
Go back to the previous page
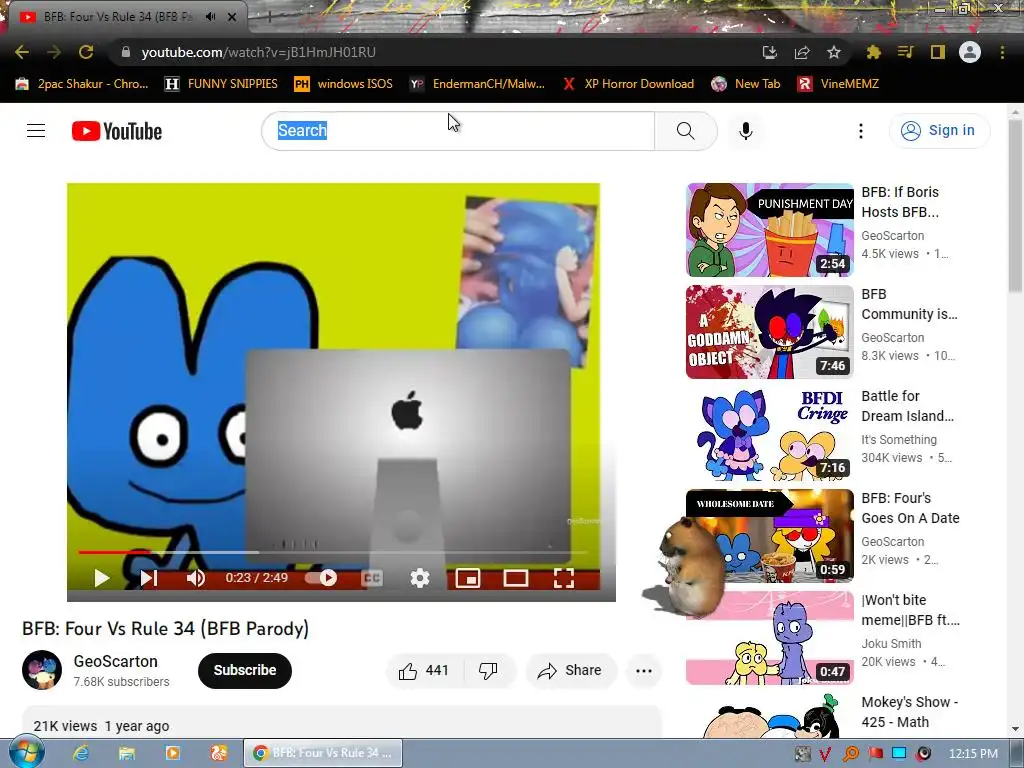pyautogui.click(x=22, y=52)
